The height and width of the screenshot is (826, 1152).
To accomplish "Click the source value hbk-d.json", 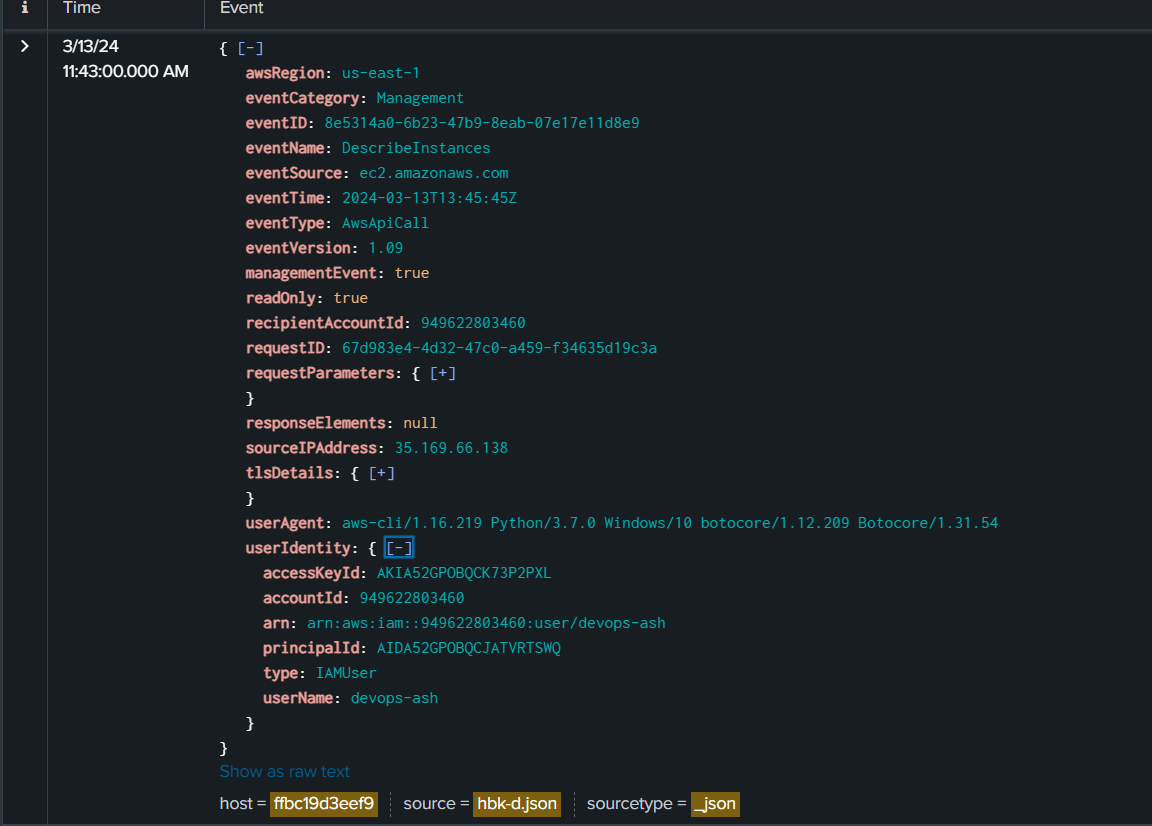I will (516, 804).
